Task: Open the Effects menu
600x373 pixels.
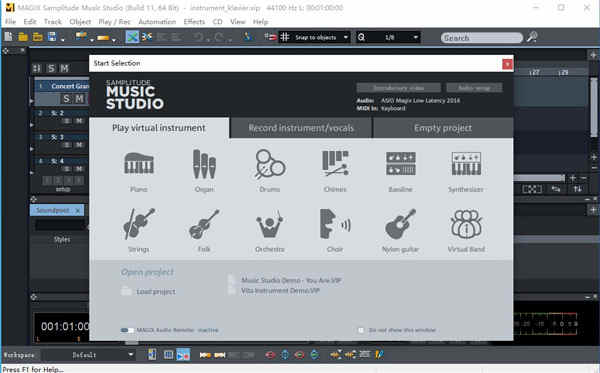Action: [194, 22]
